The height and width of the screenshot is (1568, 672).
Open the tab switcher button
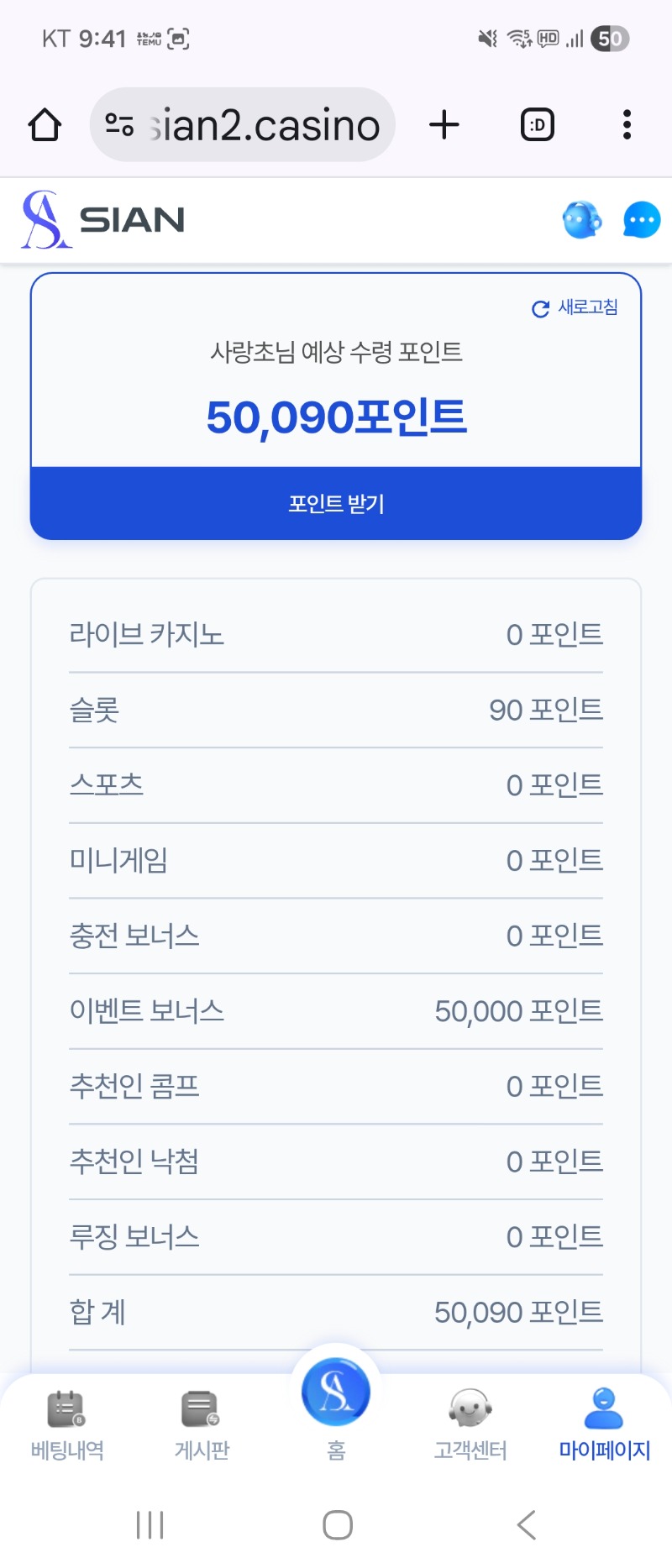click(x=538, y=125)
